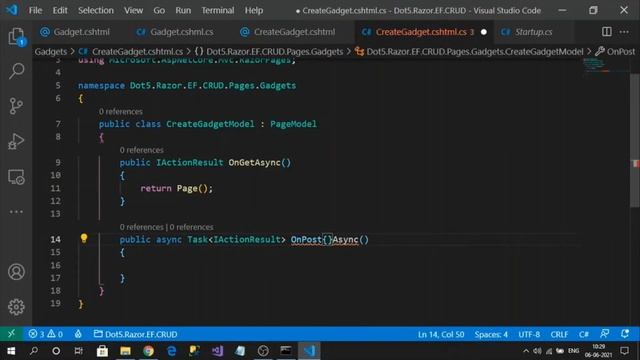Open Task View on taskbar
The image size is (640, 360).
[x=78, y=351]
